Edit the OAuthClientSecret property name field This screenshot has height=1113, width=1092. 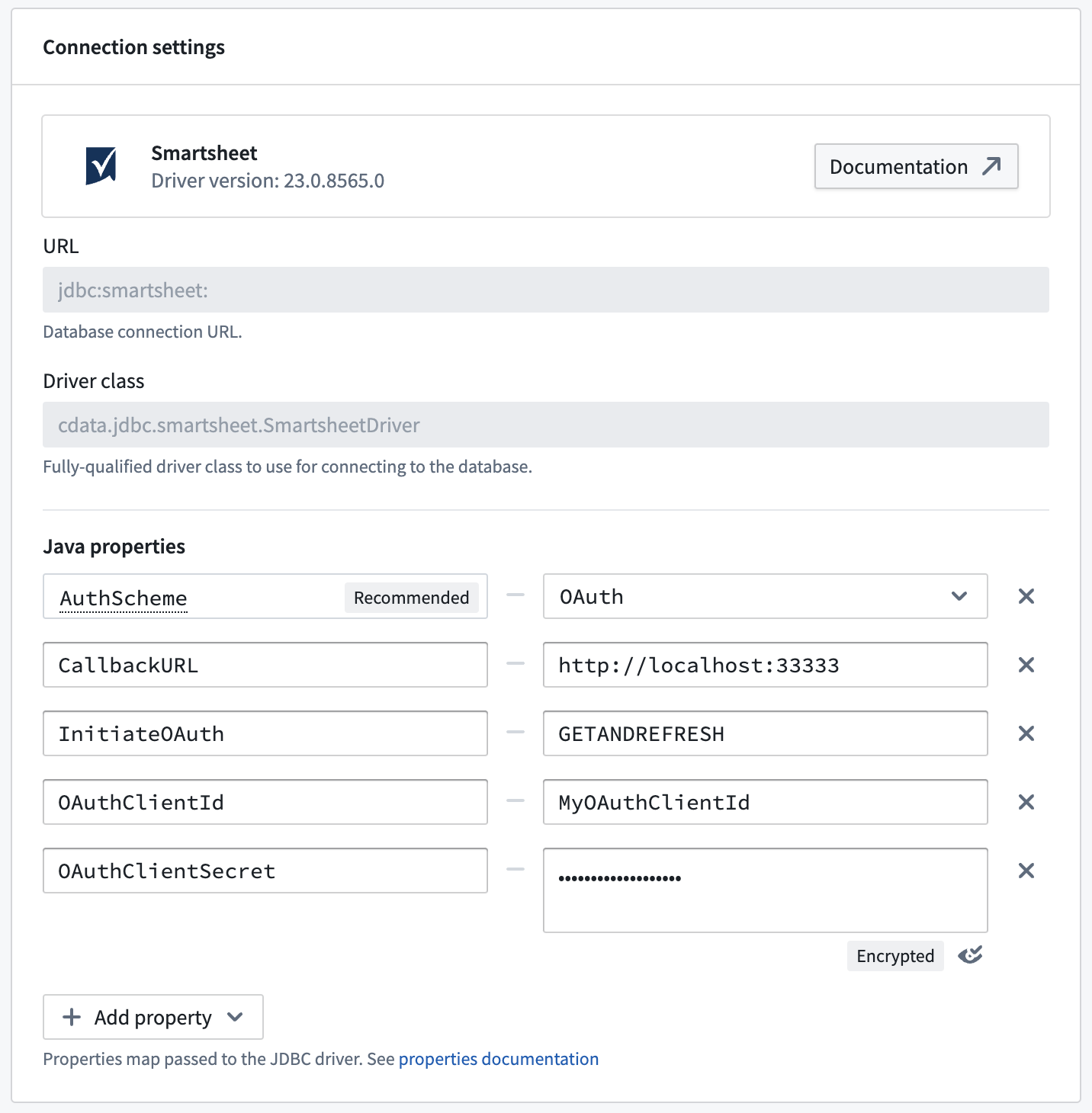click(x=265, y=871)
